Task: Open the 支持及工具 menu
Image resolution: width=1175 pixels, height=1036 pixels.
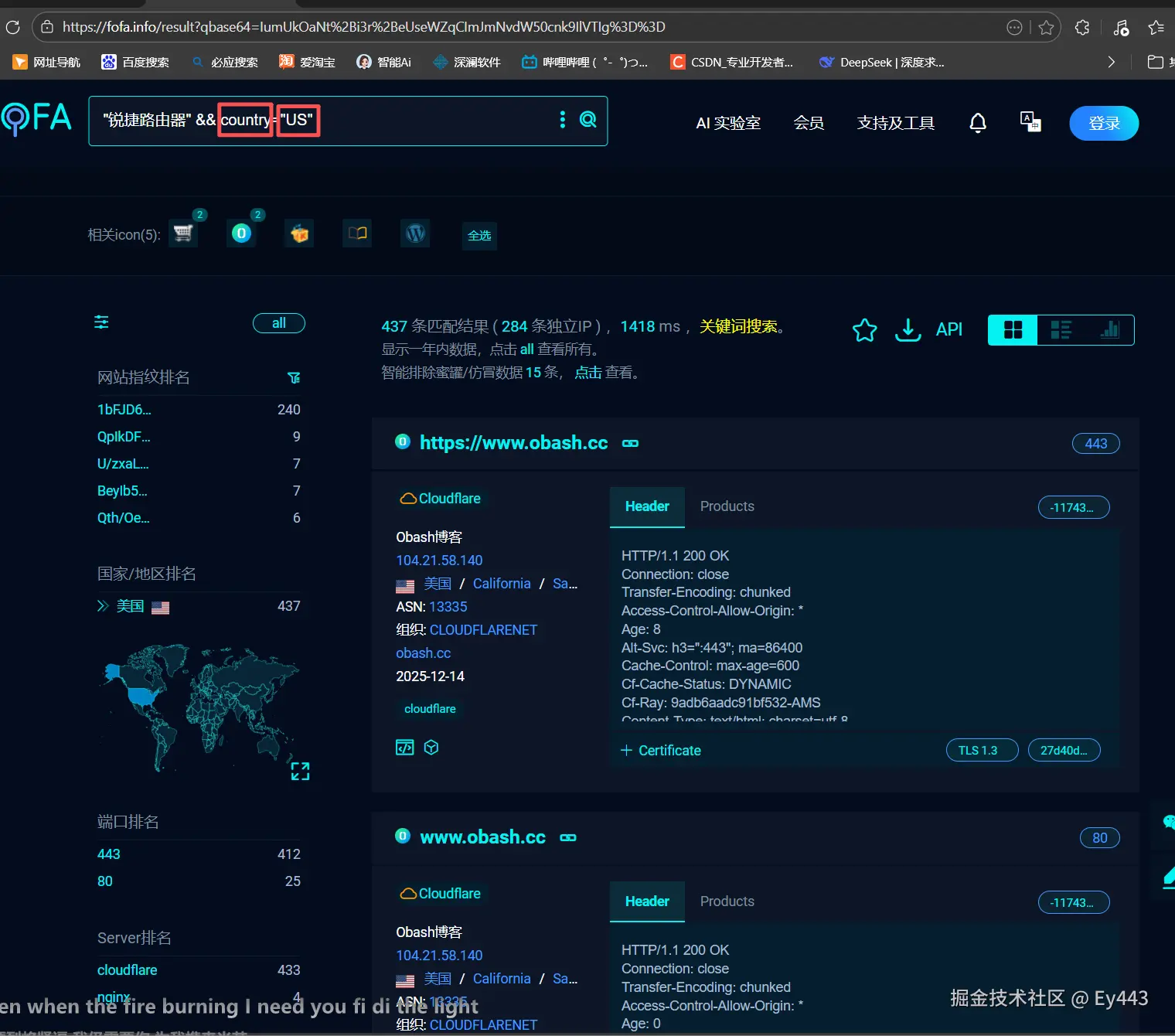Action: coord(895,123)
